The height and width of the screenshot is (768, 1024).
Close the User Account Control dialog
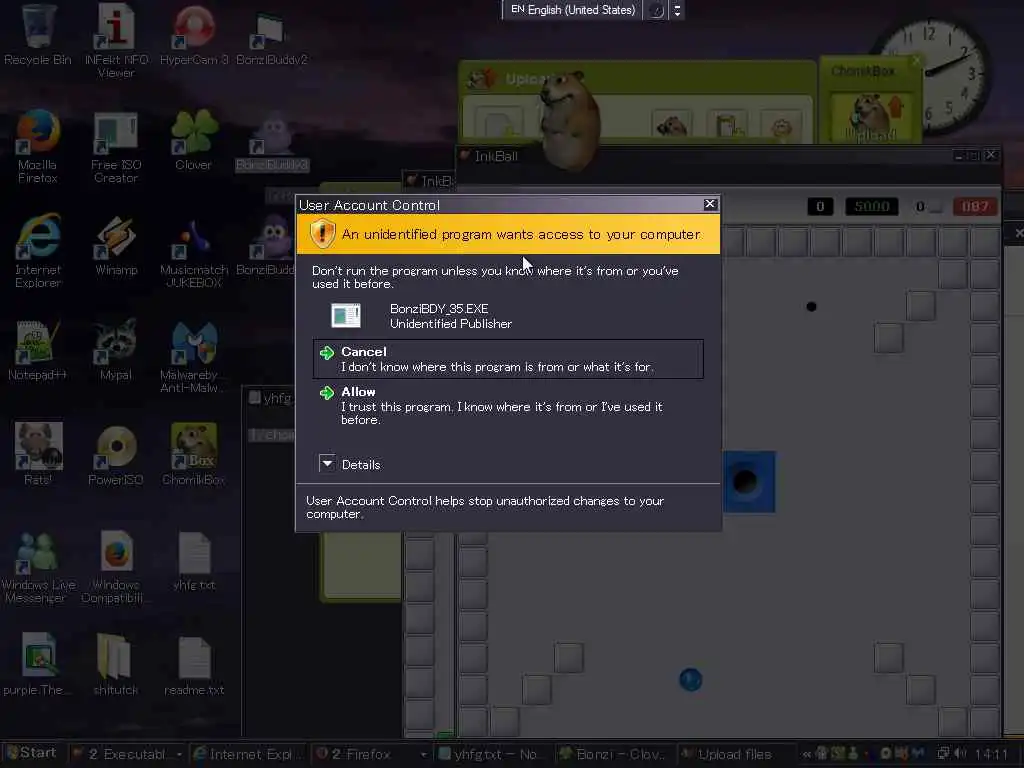pos(710,204)
